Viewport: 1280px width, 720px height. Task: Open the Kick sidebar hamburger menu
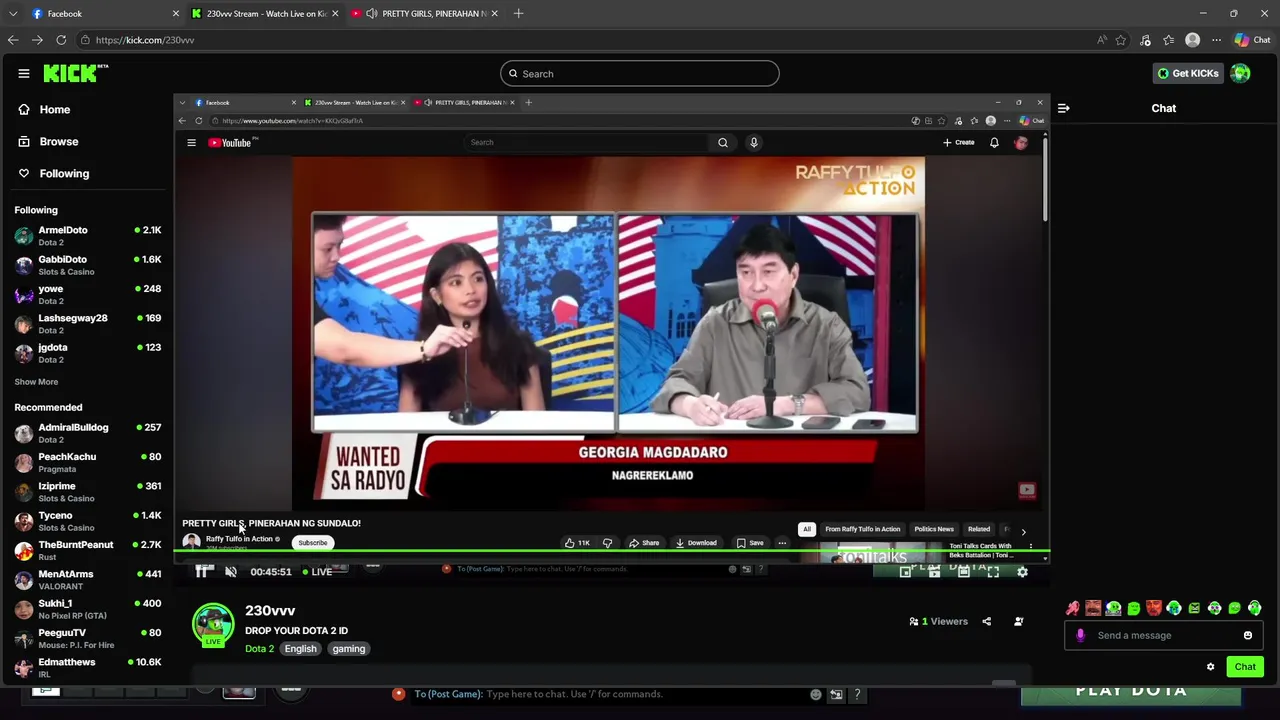(x=24, y=73)
